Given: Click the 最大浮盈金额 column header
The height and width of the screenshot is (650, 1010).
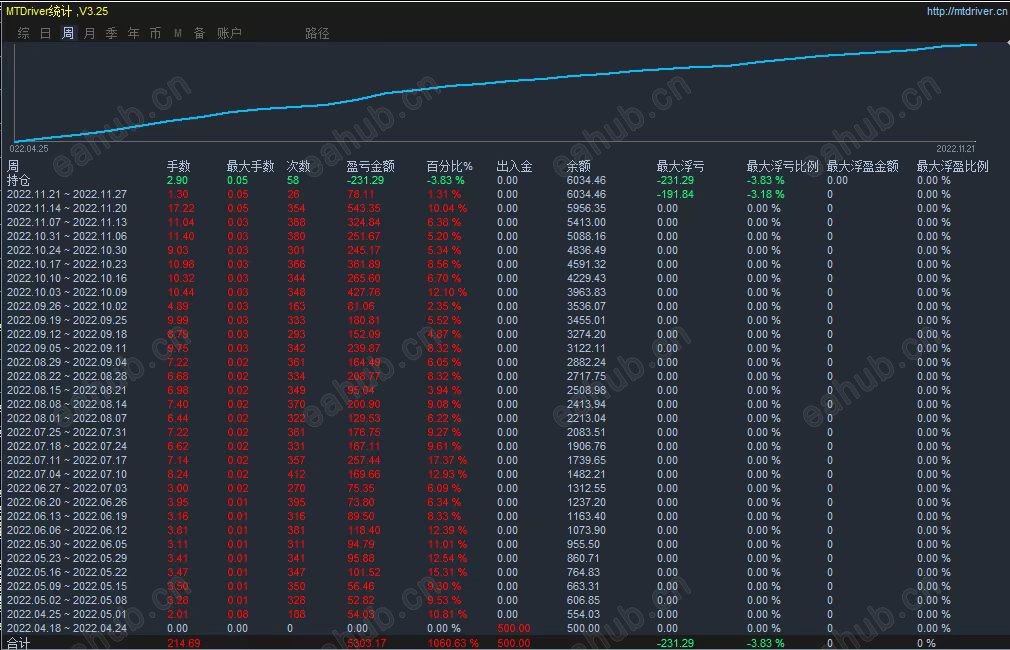Looking at the screenshot, I should tap(862, 166).
